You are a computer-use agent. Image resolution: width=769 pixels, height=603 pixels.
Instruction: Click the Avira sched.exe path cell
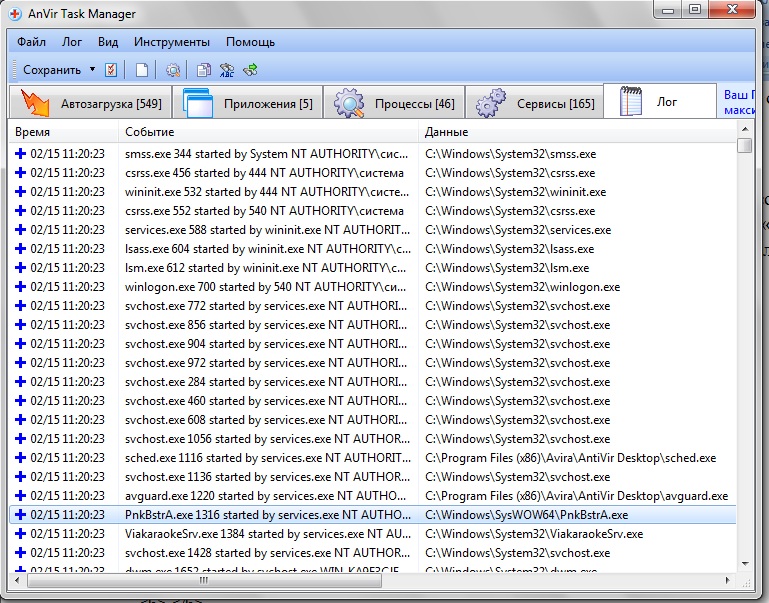pos(570,458)
